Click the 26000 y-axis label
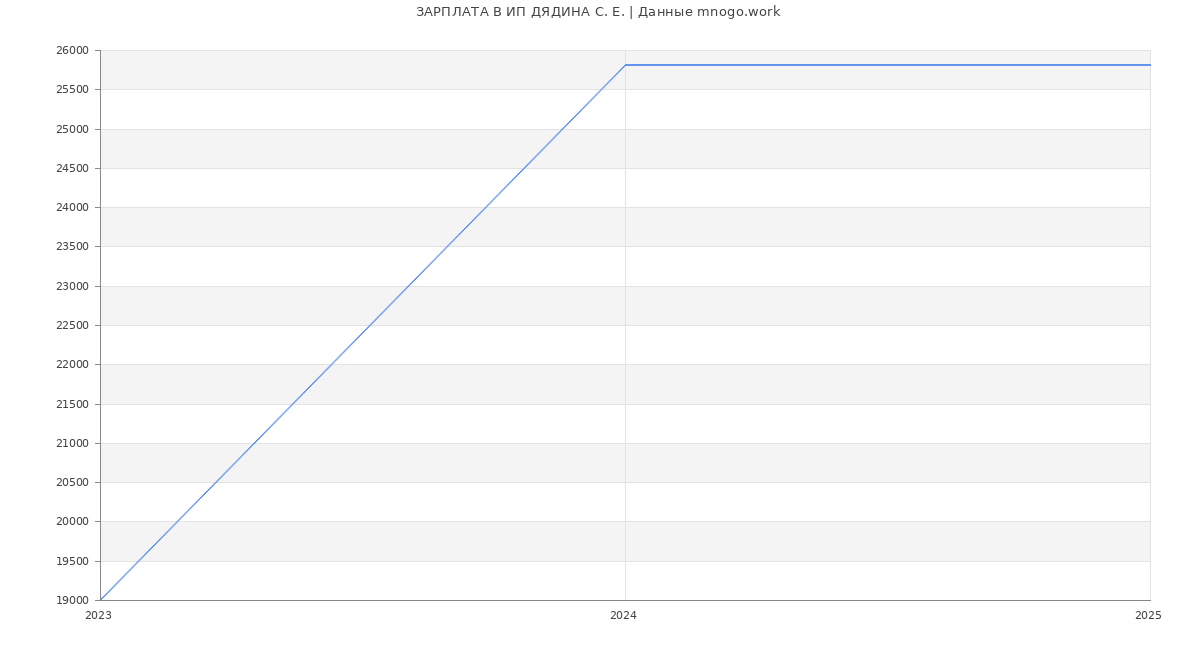The image size is (1200, 650). (72, 51)
